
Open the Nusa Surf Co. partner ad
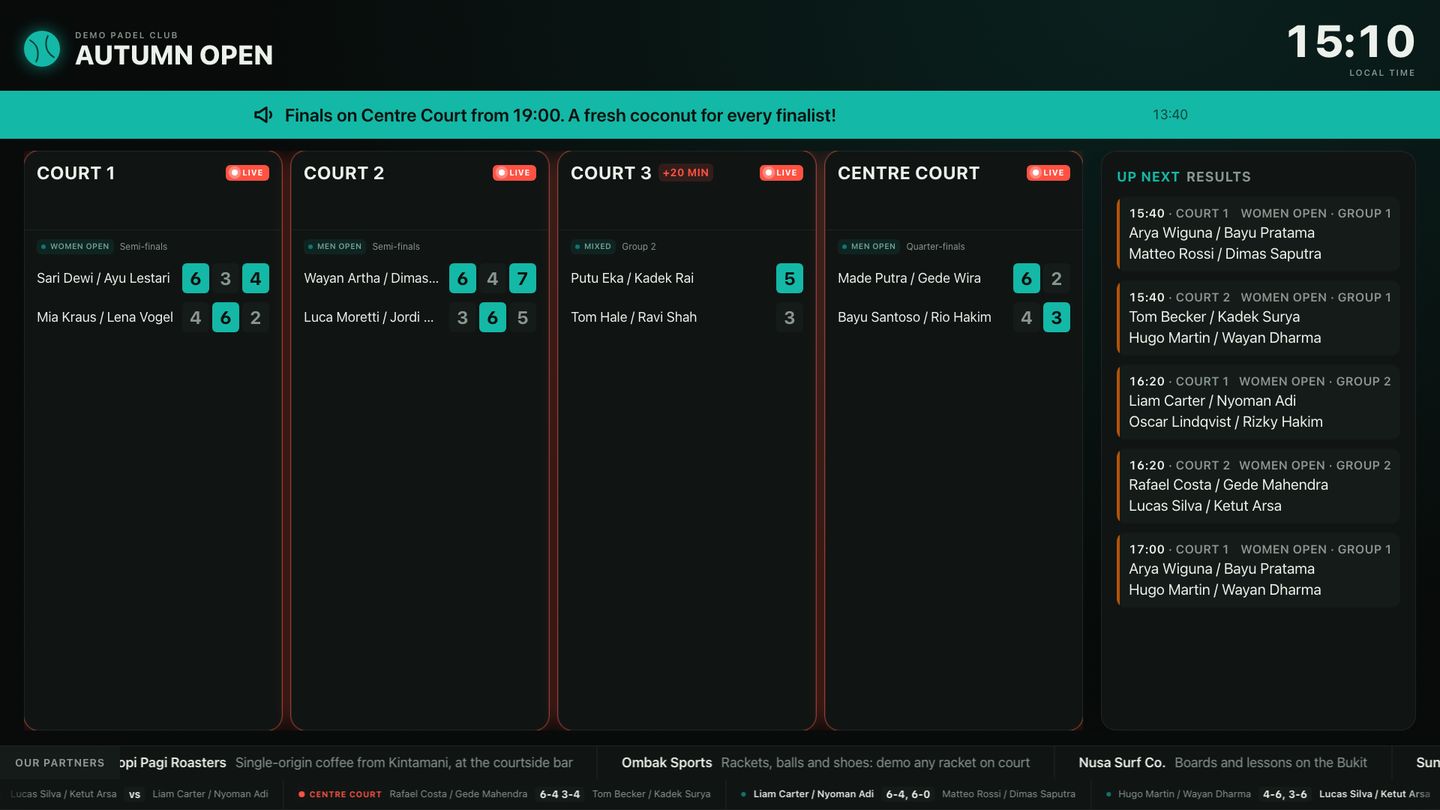[1223, 762]
